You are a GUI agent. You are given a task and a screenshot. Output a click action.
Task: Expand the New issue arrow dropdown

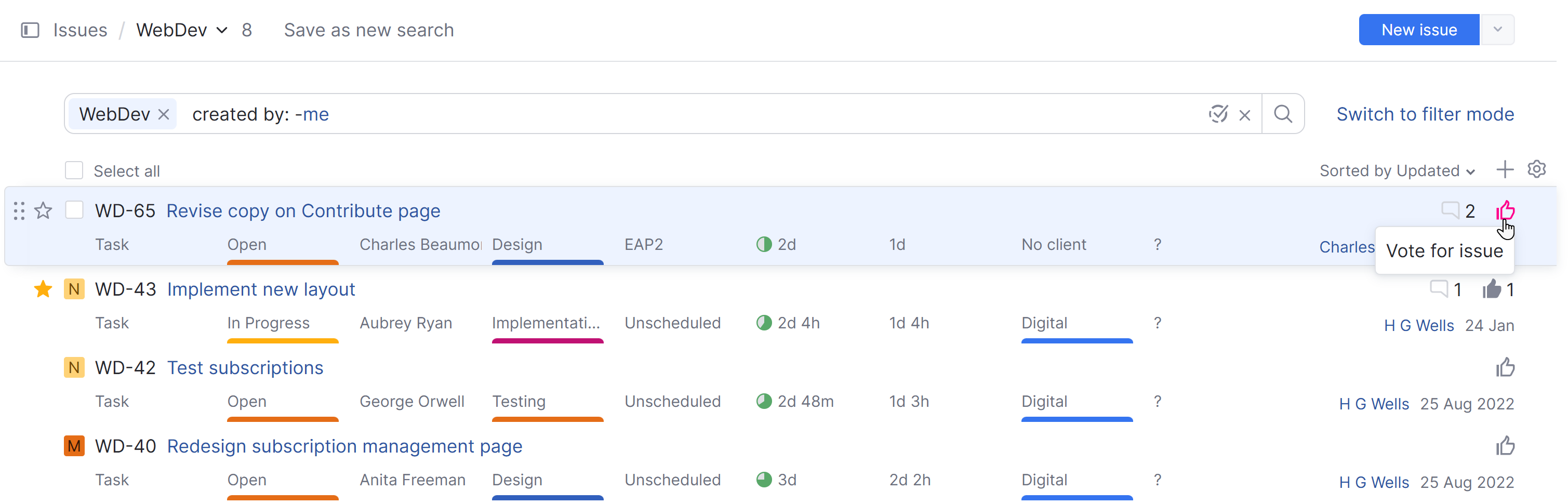(1497, 30)
